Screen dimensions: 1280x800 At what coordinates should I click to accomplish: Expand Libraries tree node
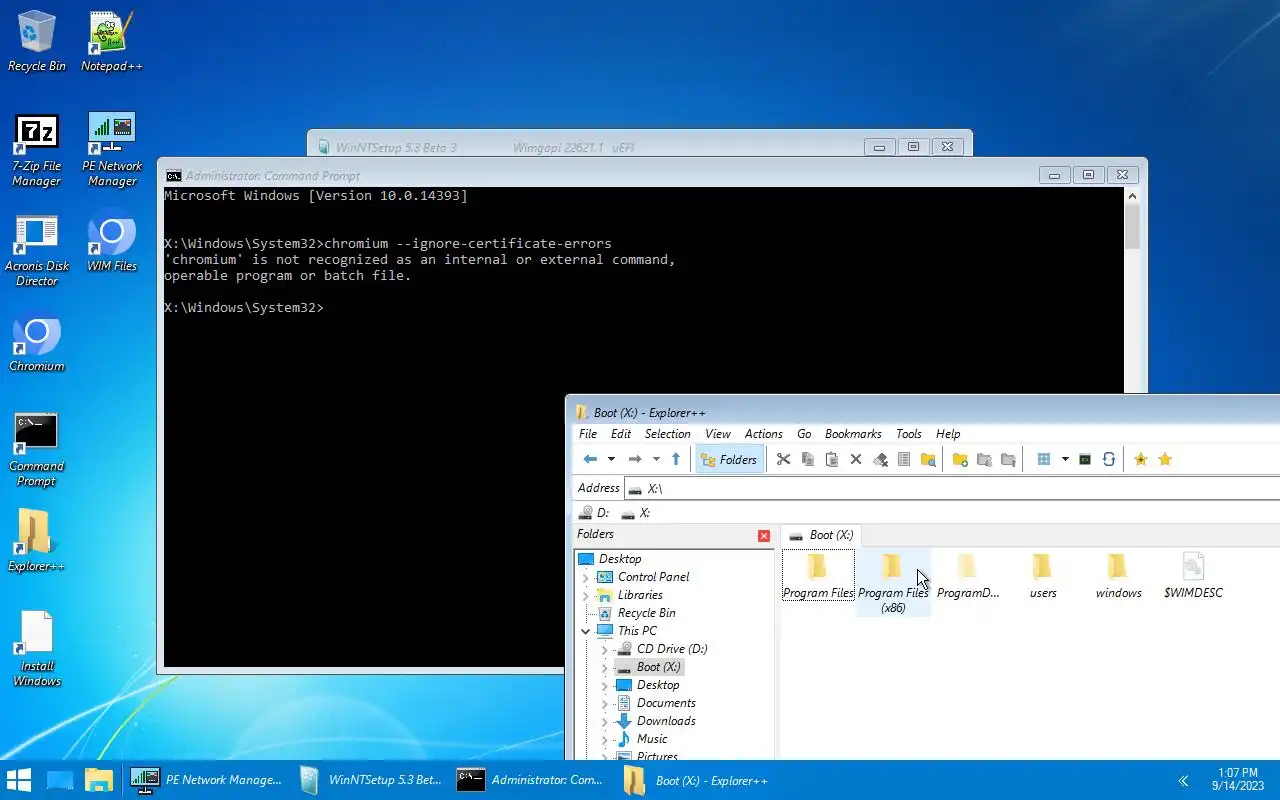click(586, 595)
